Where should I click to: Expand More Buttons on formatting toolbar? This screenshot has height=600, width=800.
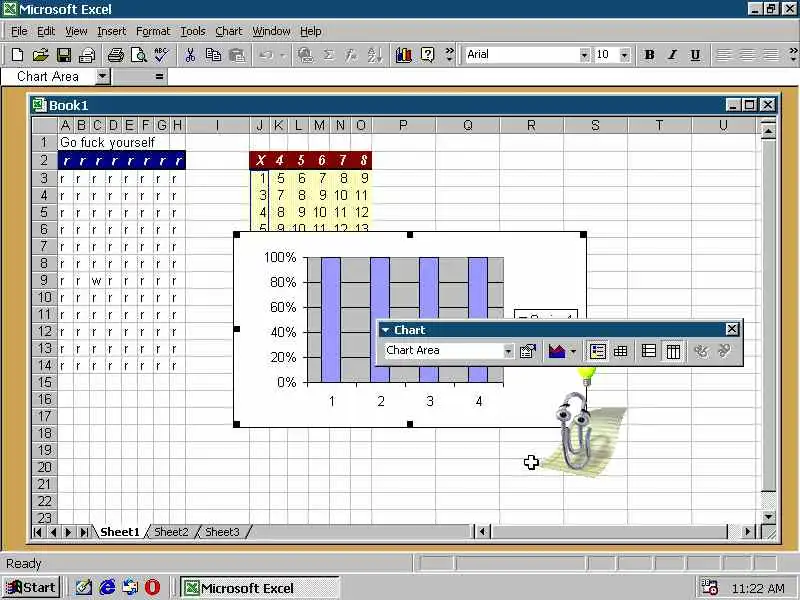pyautogui.click(x=793, y=55)
